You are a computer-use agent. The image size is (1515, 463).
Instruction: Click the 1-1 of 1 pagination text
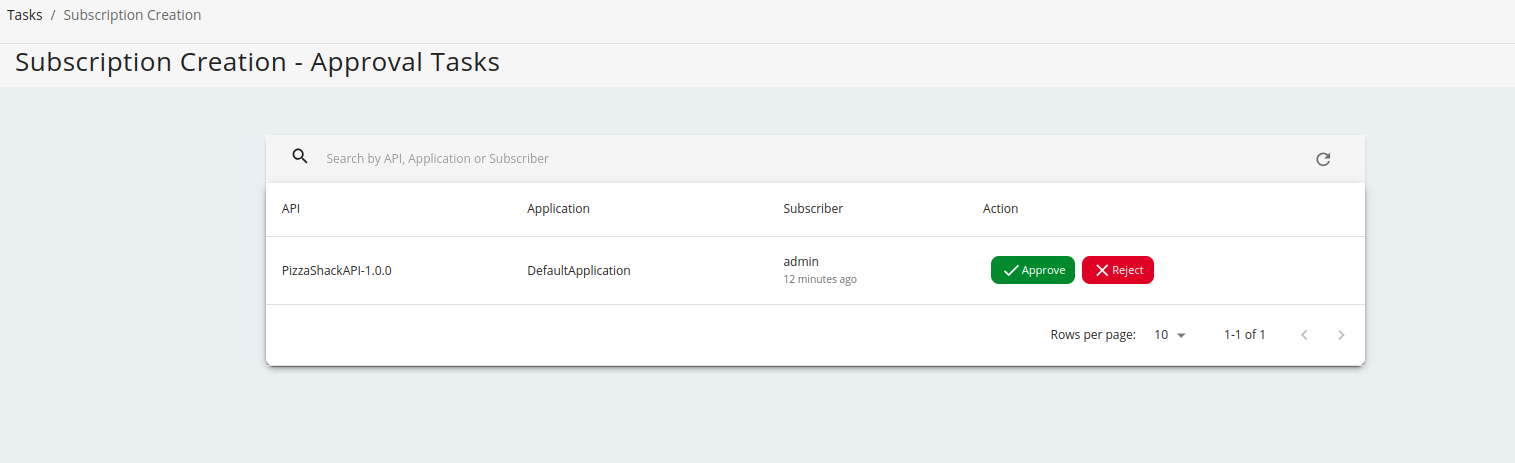point(1245,335)
